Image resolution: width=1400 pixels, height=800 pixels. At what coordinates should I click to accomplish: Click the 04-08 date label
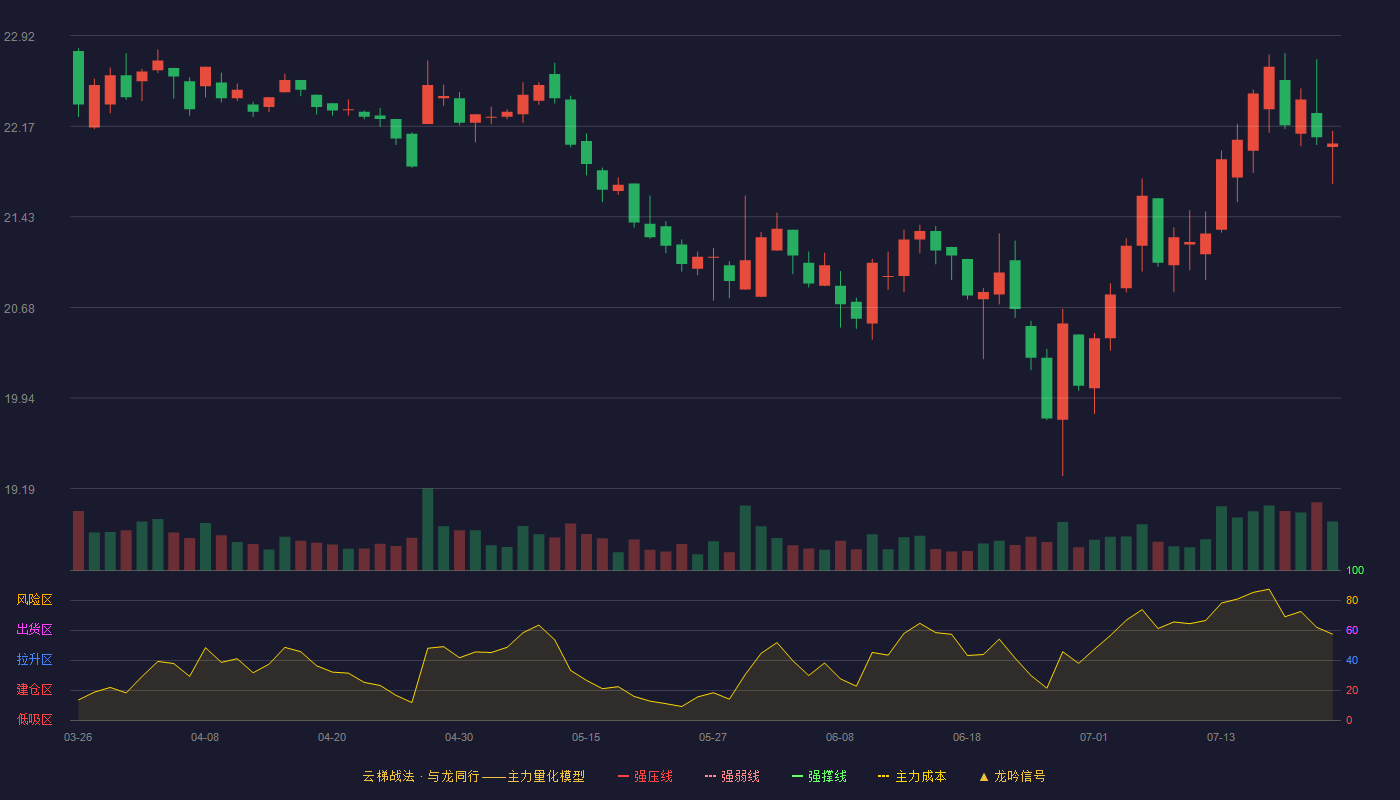pos(205,737)
